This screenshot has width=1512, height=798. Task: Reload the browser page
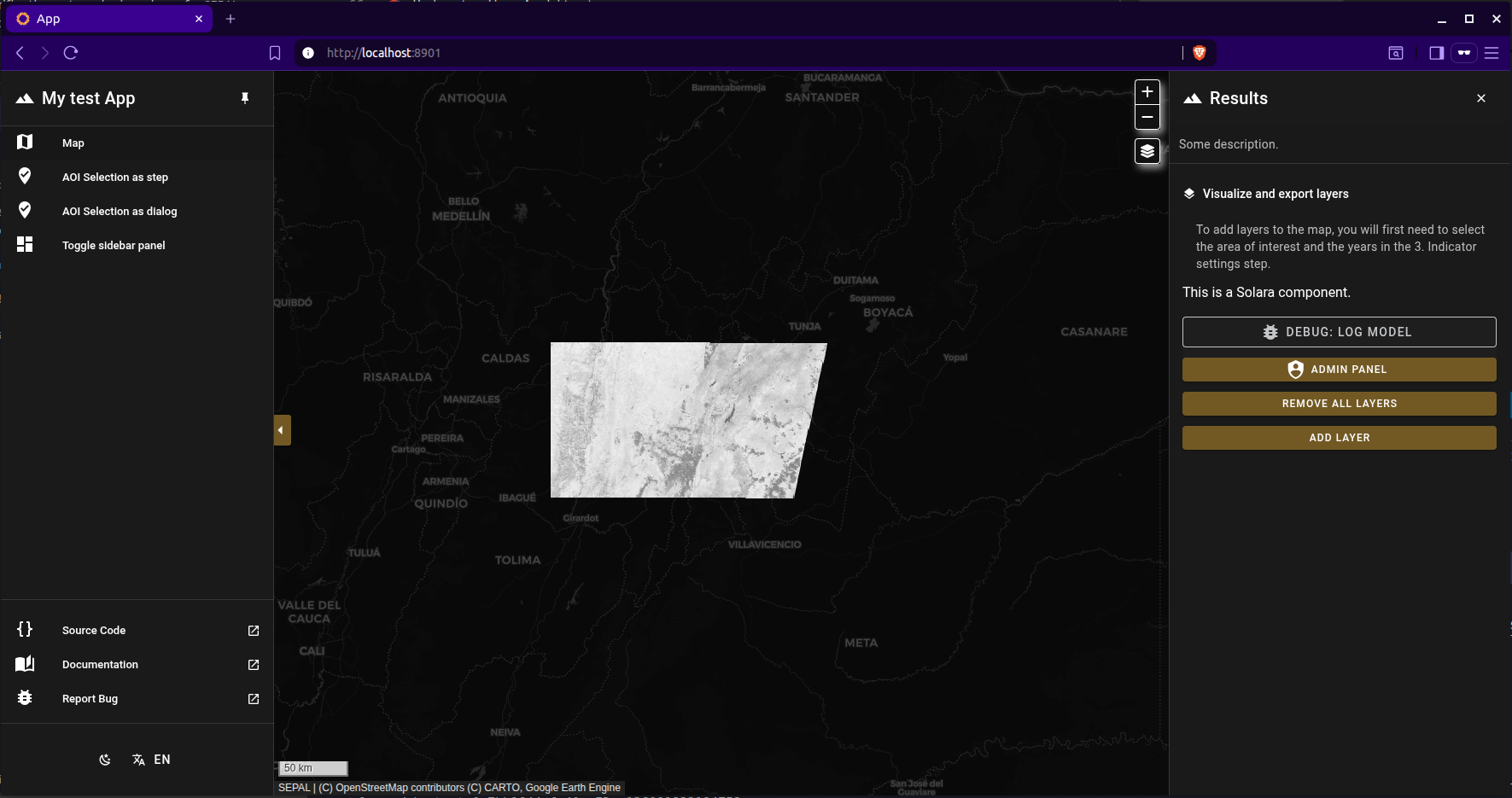pos(71,53)
